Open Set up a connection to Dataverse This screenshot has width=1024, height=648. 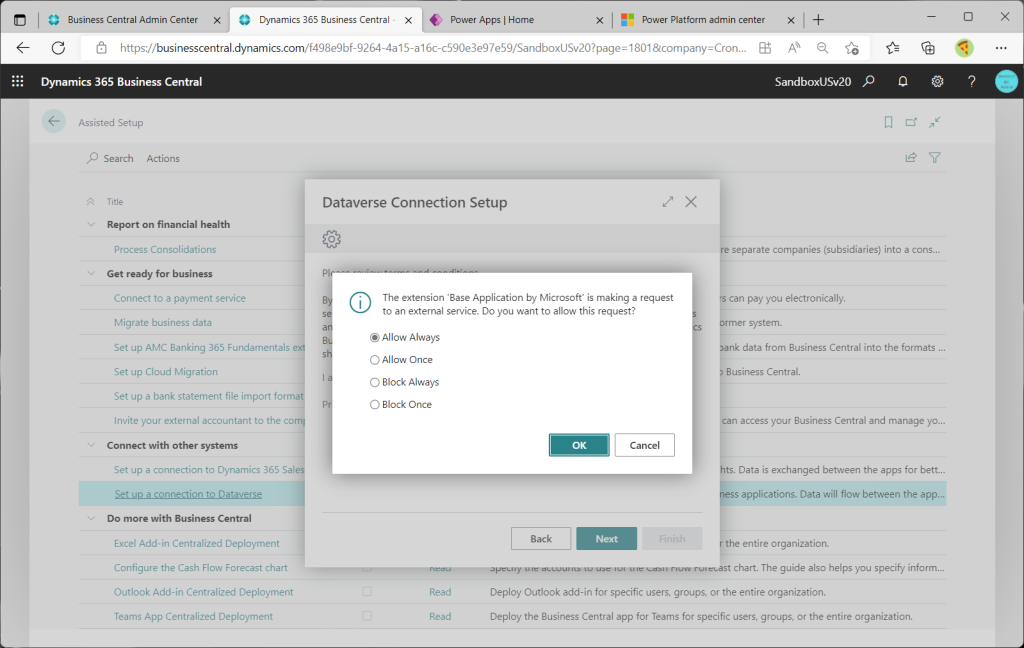188,494
